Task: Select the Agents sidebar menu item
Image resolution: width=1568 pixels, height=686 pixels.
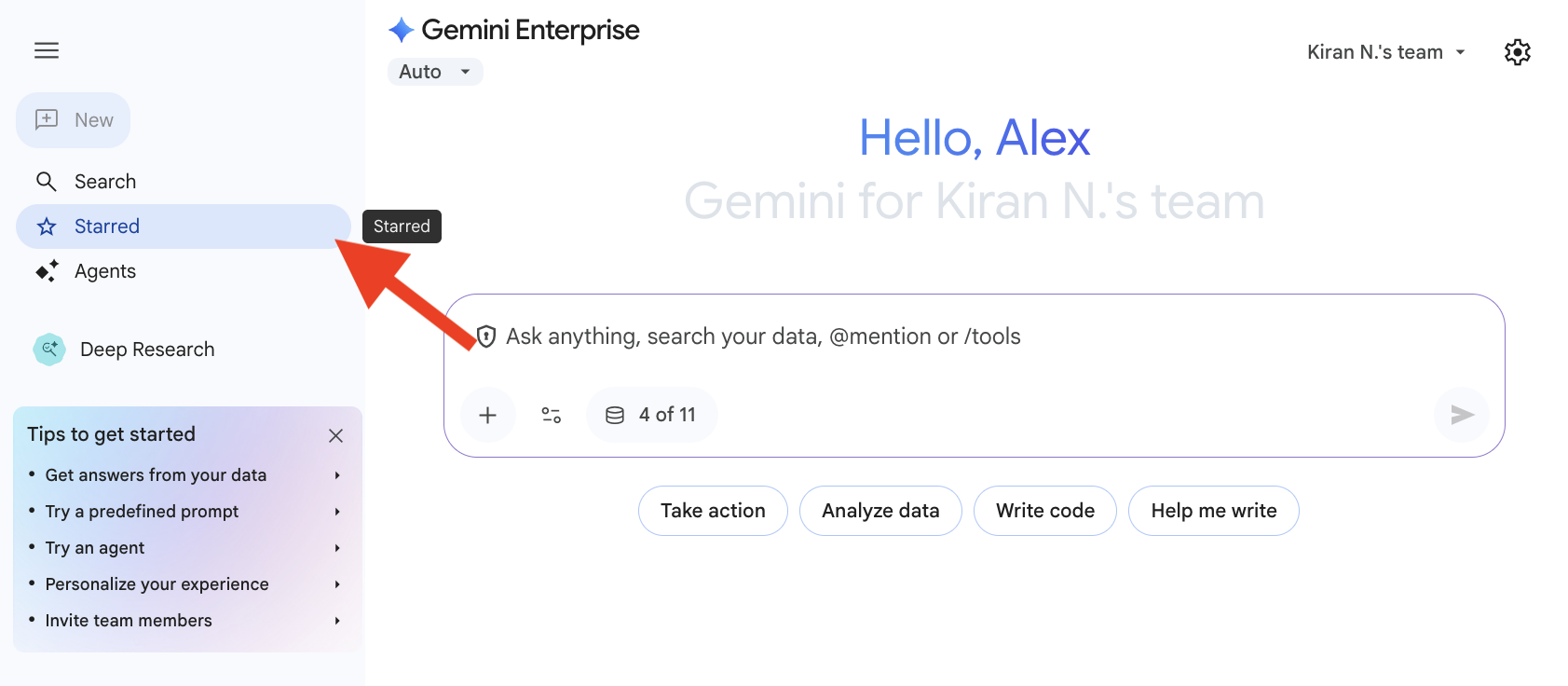Action: 105,271
